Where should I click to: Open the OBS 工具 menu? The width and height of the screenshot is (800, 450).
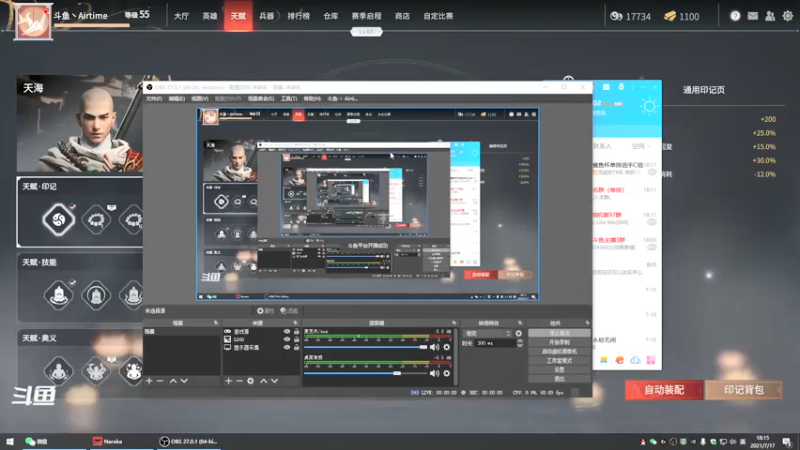(x=289, y=98)
